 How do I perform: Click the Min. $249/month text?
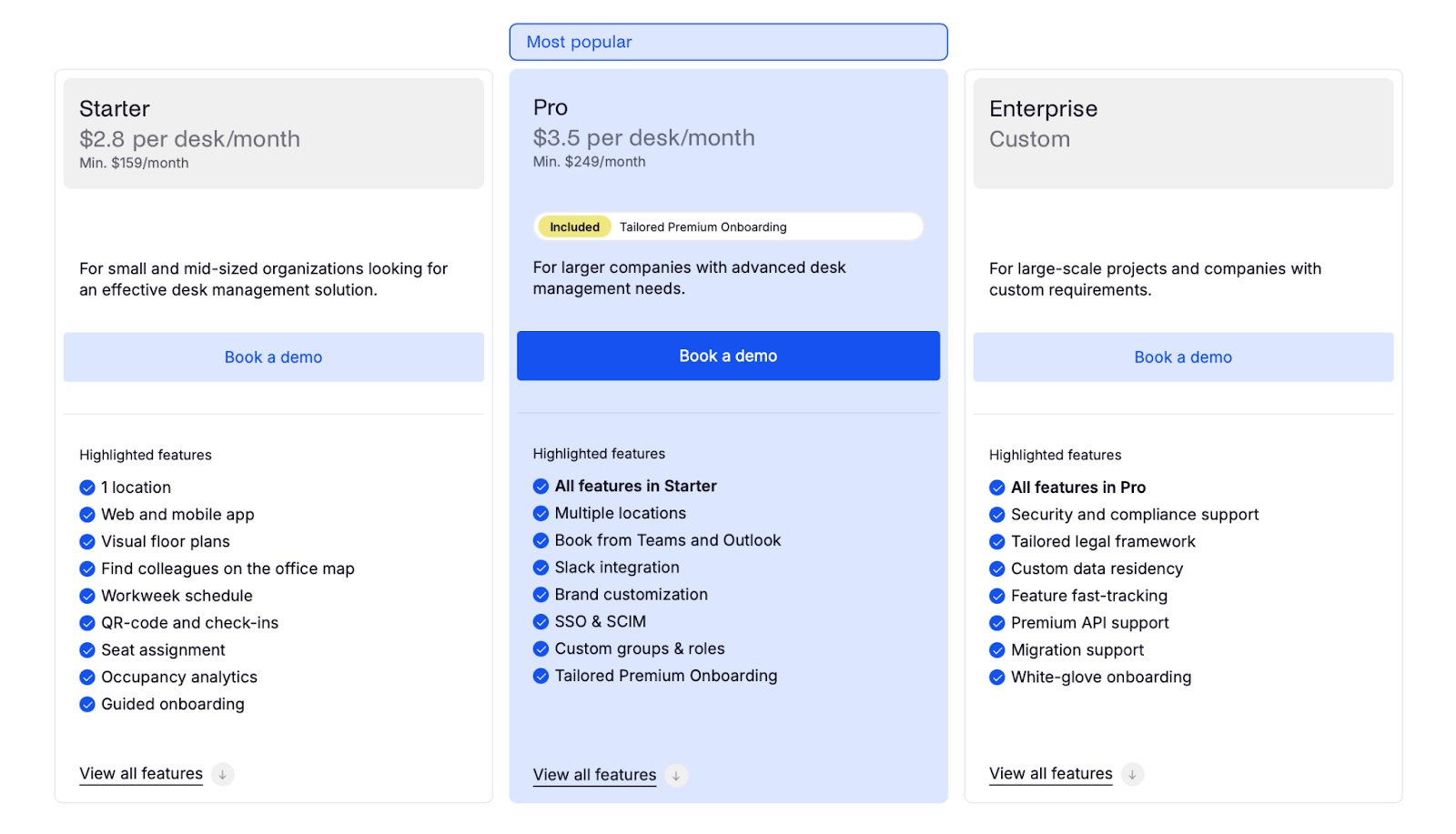(590, 162)
